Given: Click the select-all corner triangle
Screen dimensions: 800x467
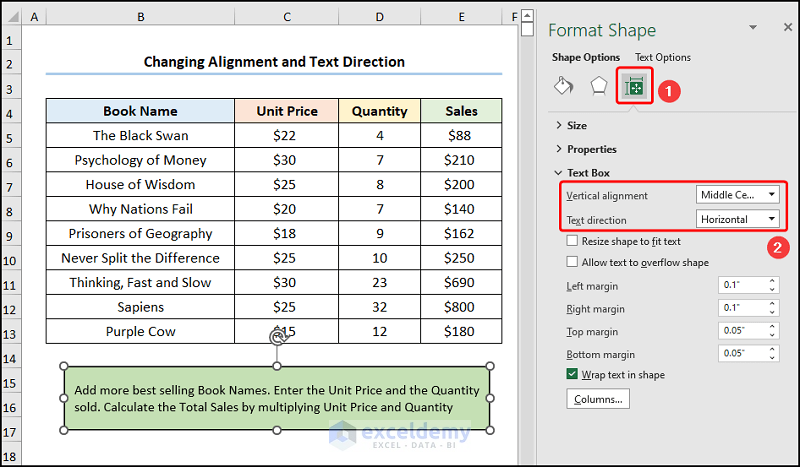Looking at the screenshot, I should point(13,17).
